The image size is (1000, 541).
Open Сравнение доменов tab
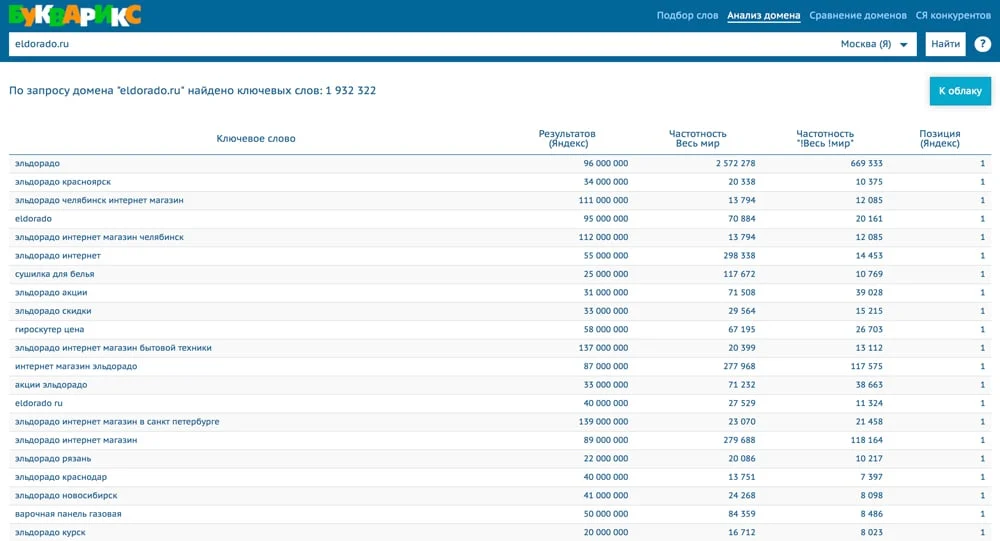858,15
